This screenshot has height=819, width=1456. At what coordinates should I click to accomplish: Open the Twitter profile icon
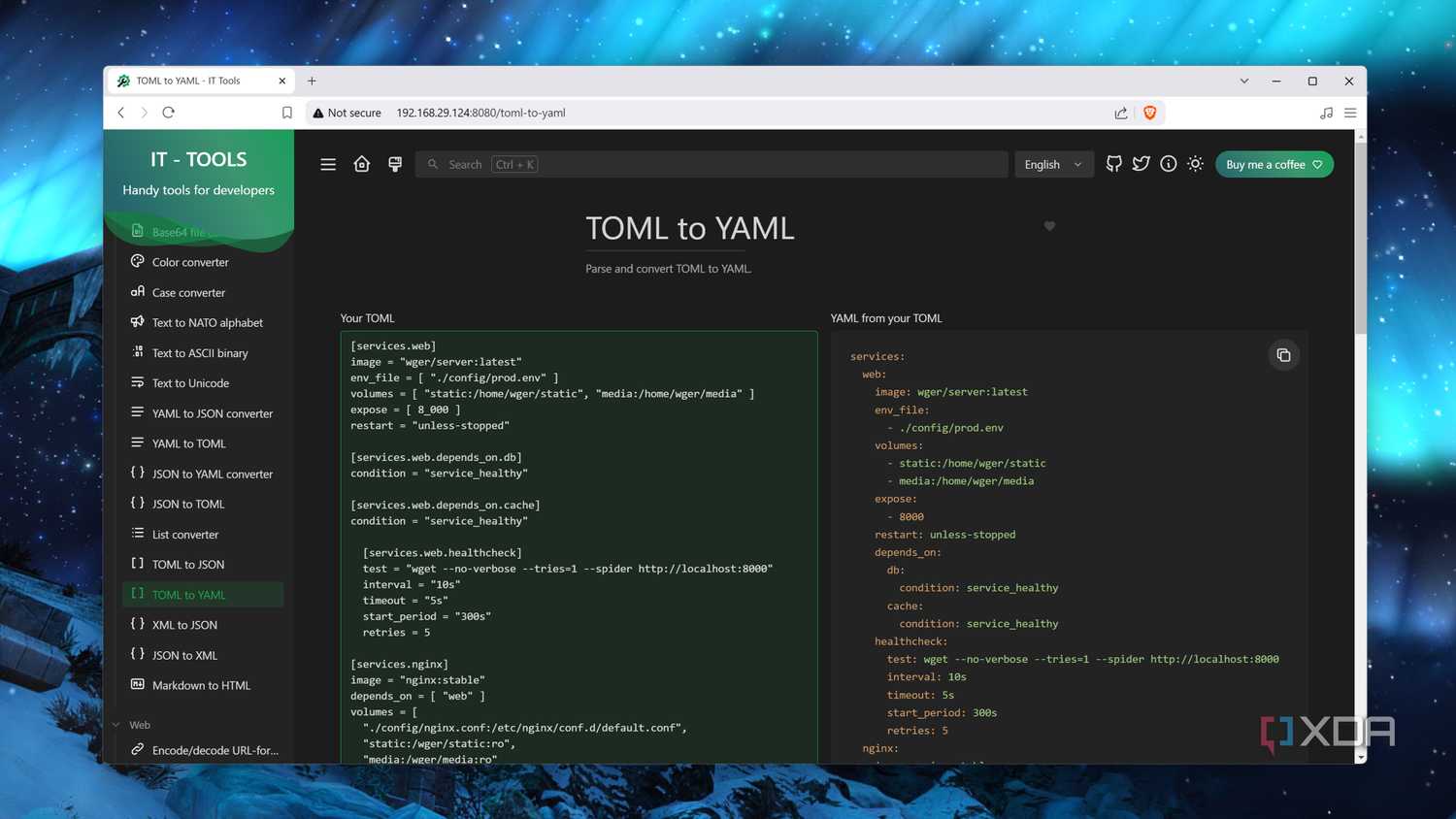pos(1142,165)
